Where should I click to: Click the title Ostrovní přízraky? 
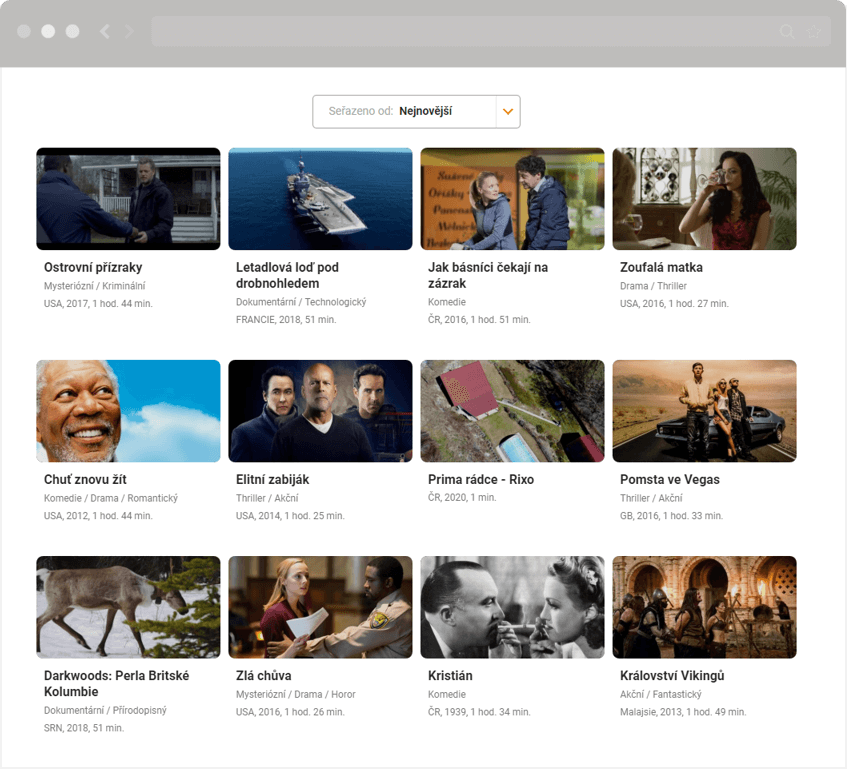[93, 267]
